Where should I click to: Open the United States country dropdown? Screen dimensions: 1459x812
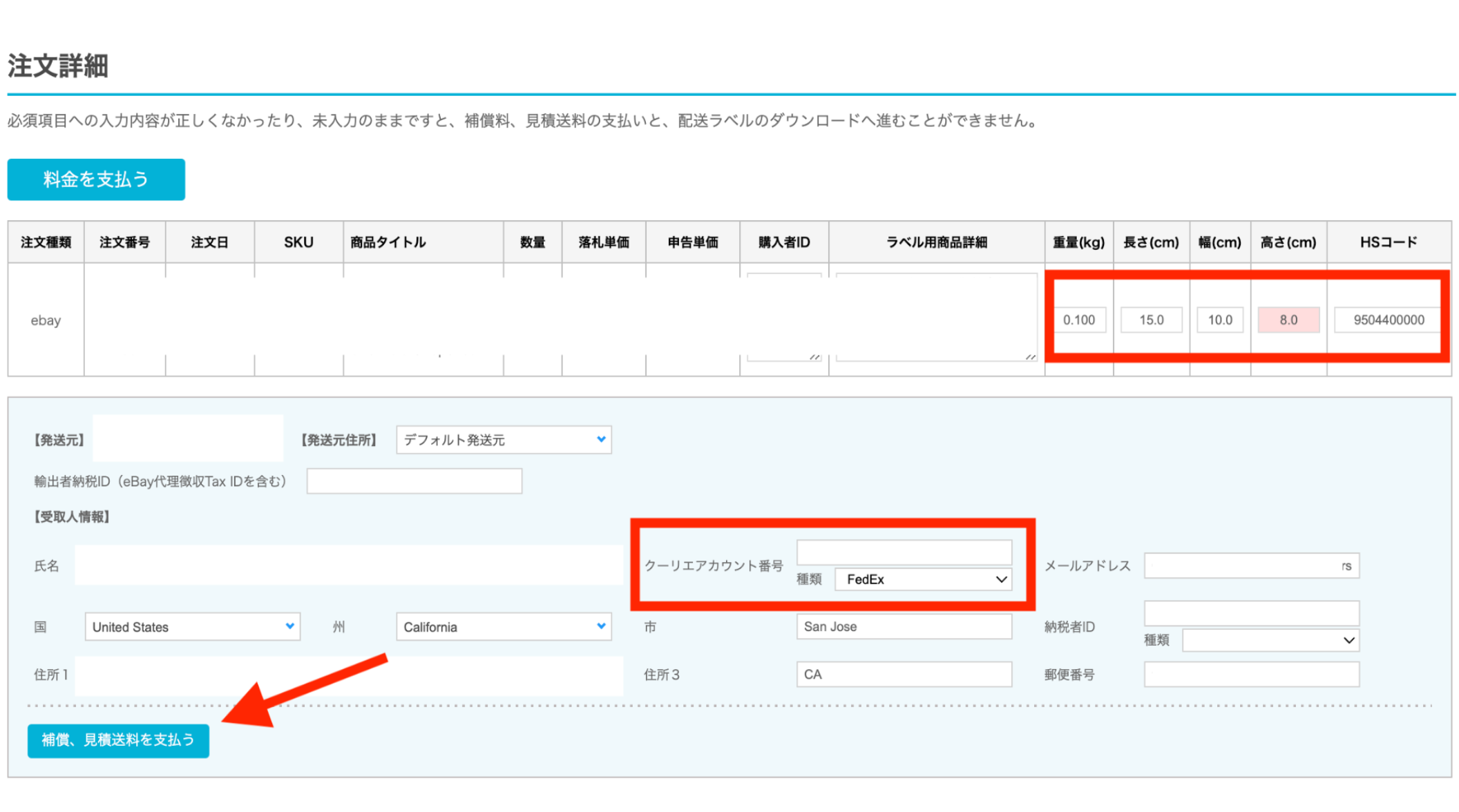(192, 627)
